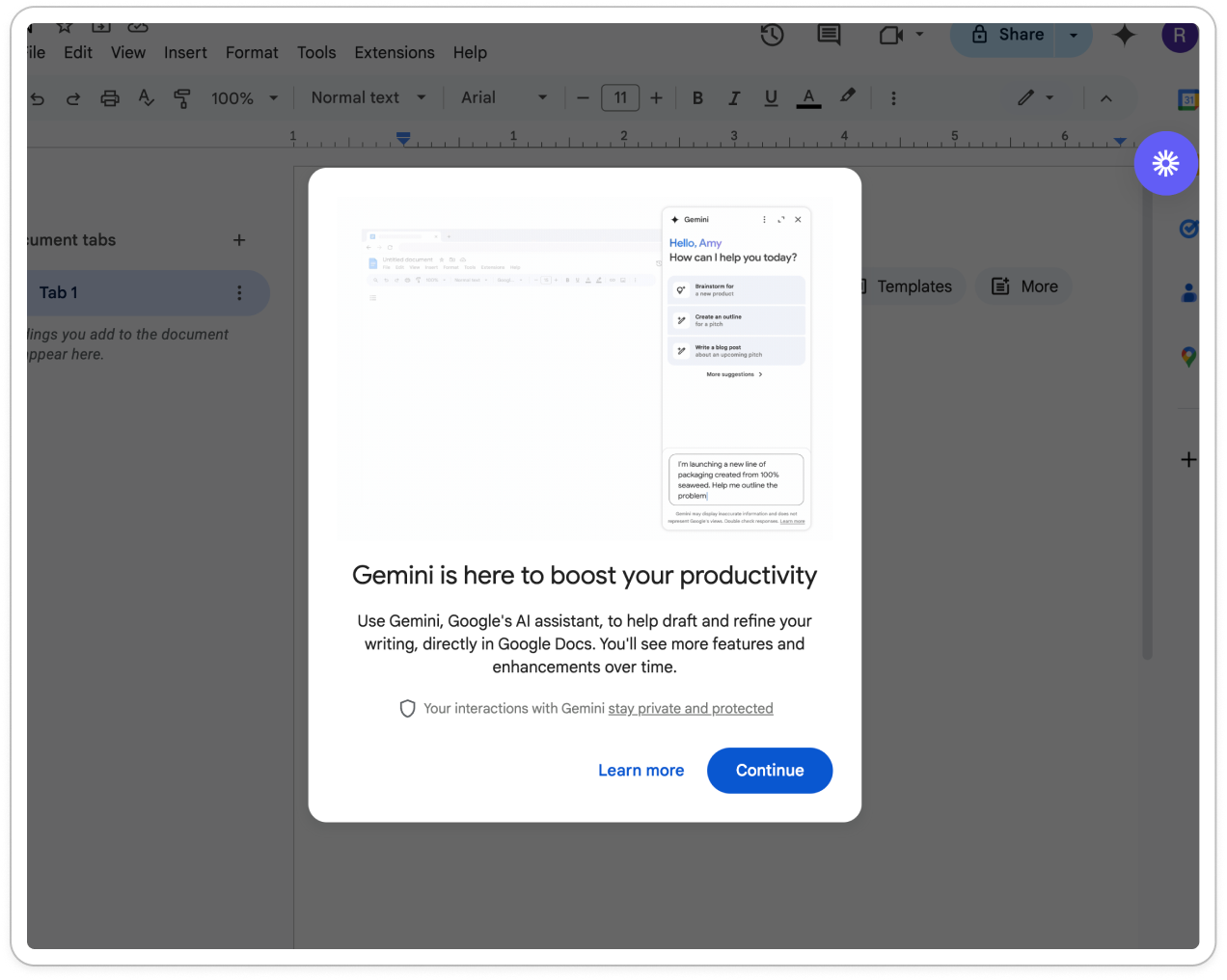Open the highlight color pen
The height and width of the screenshot is (980, 1227).
click(x=847, y=96)
